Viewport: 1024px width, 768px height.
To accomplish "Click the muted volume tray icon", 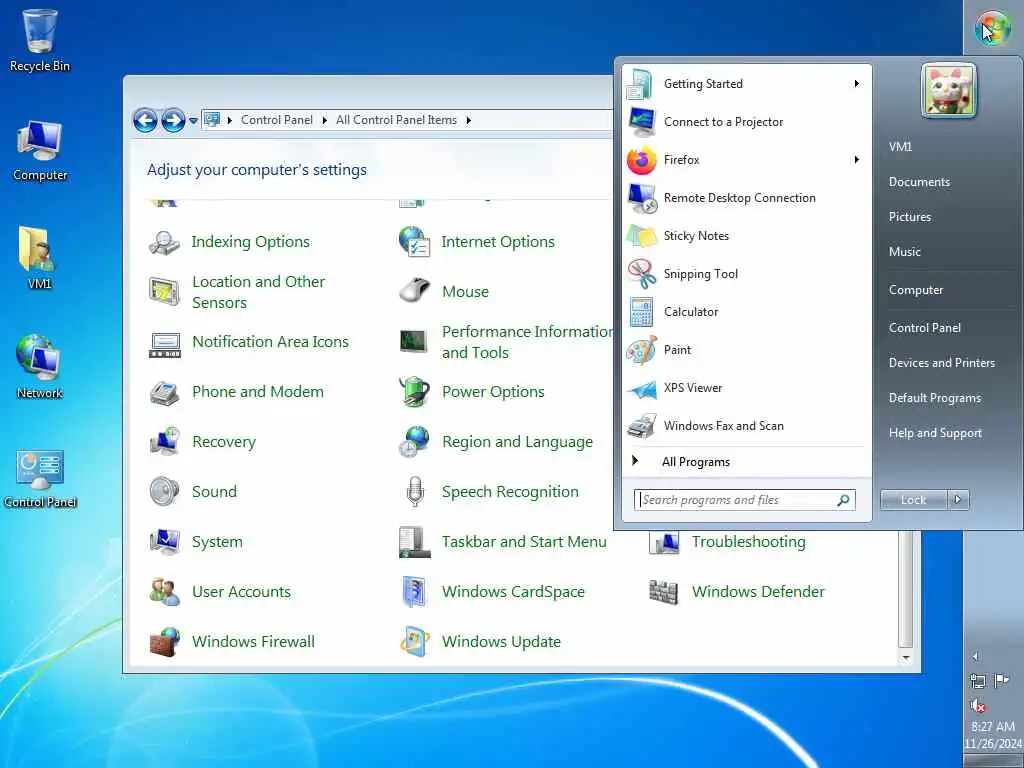I will click(x=978, y=706).
